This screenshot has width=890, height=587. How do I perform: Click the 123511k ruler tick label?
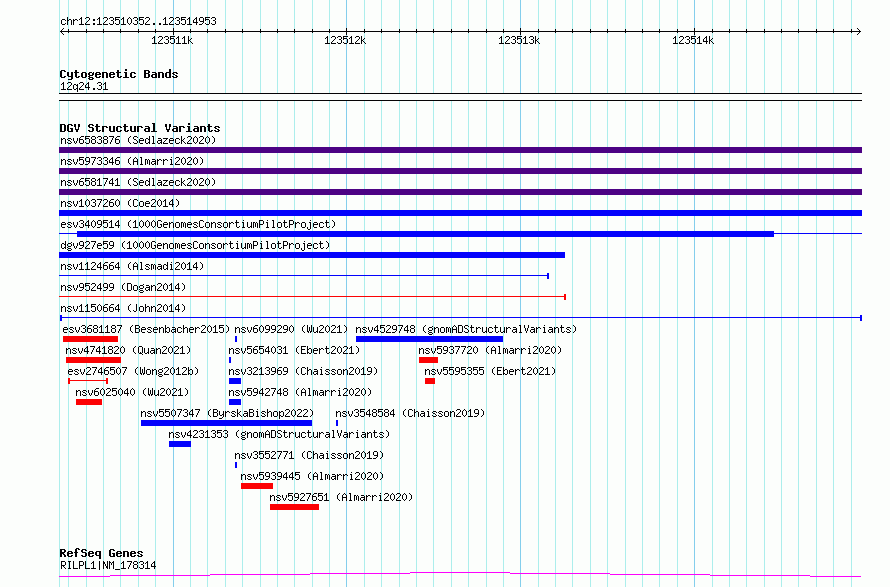172,41
